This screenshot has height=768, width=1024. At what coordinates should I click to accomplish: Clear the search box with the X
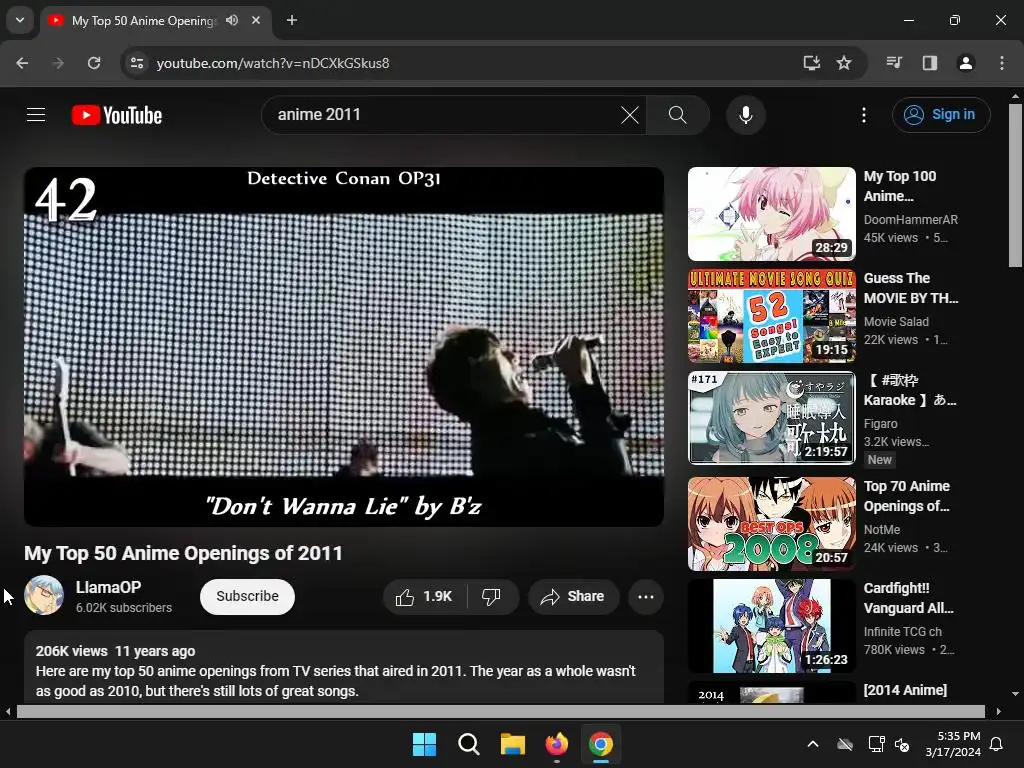point(630,115)
